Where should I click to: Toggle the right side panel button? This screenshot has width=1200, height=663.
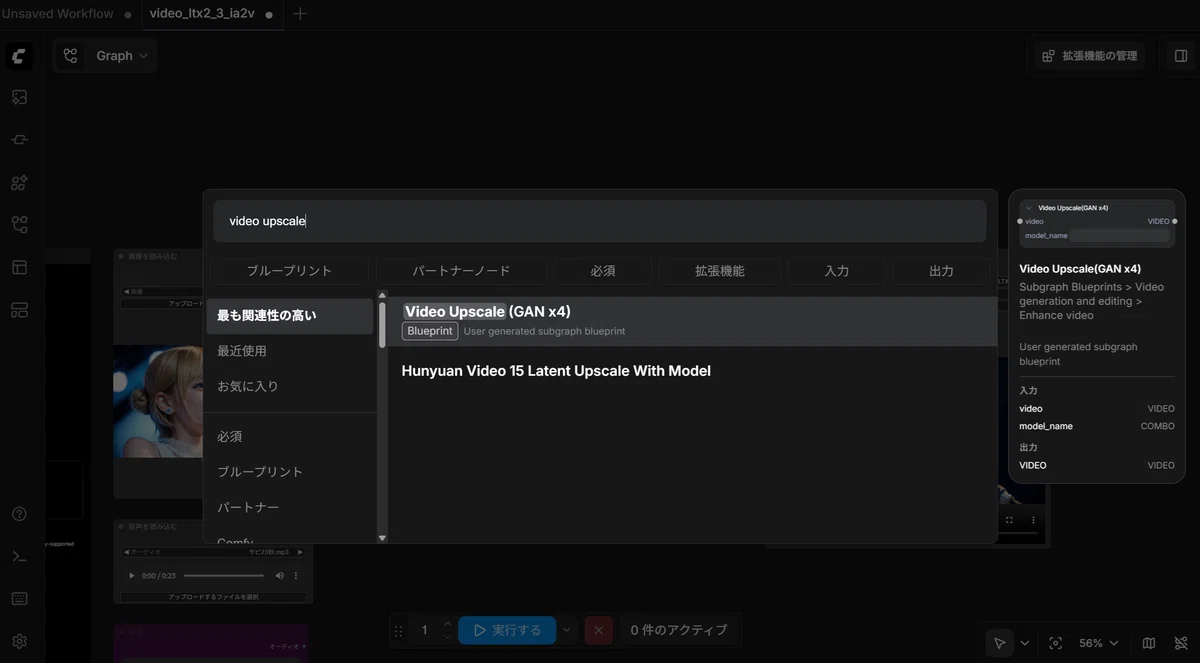point(1181,56)
